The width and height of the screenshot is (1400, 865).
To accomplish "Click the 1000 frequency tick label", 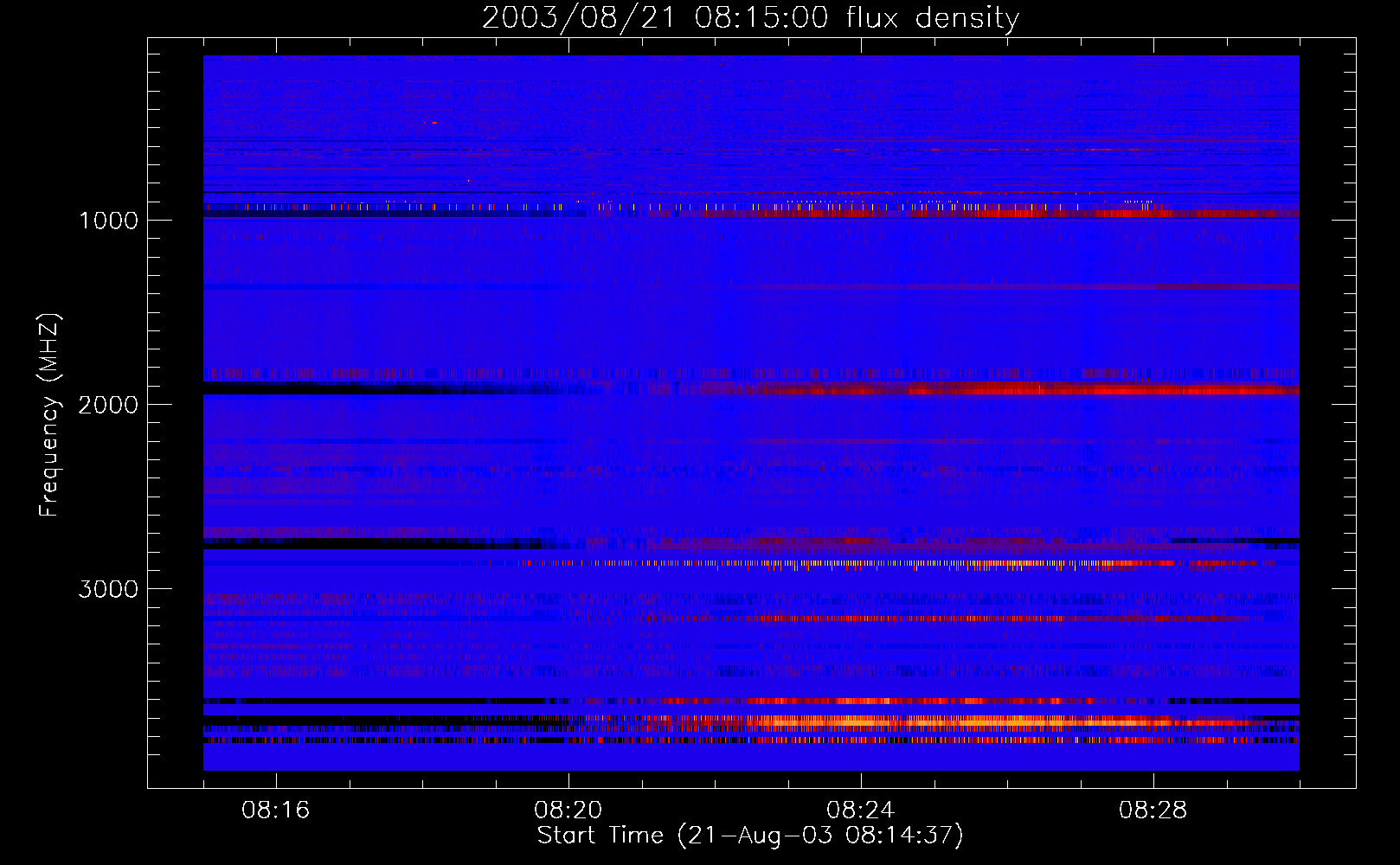I will pos(108,221).
